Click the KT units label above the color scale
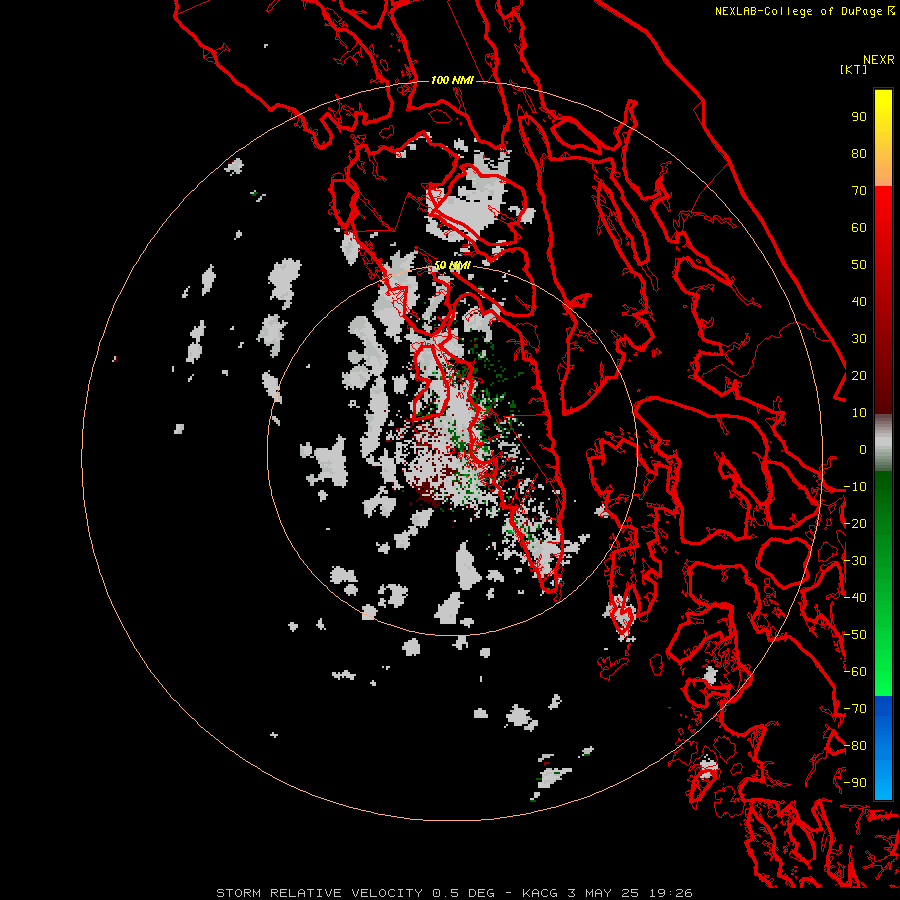The width and height of the screenshot is (900, 900). 853,69
